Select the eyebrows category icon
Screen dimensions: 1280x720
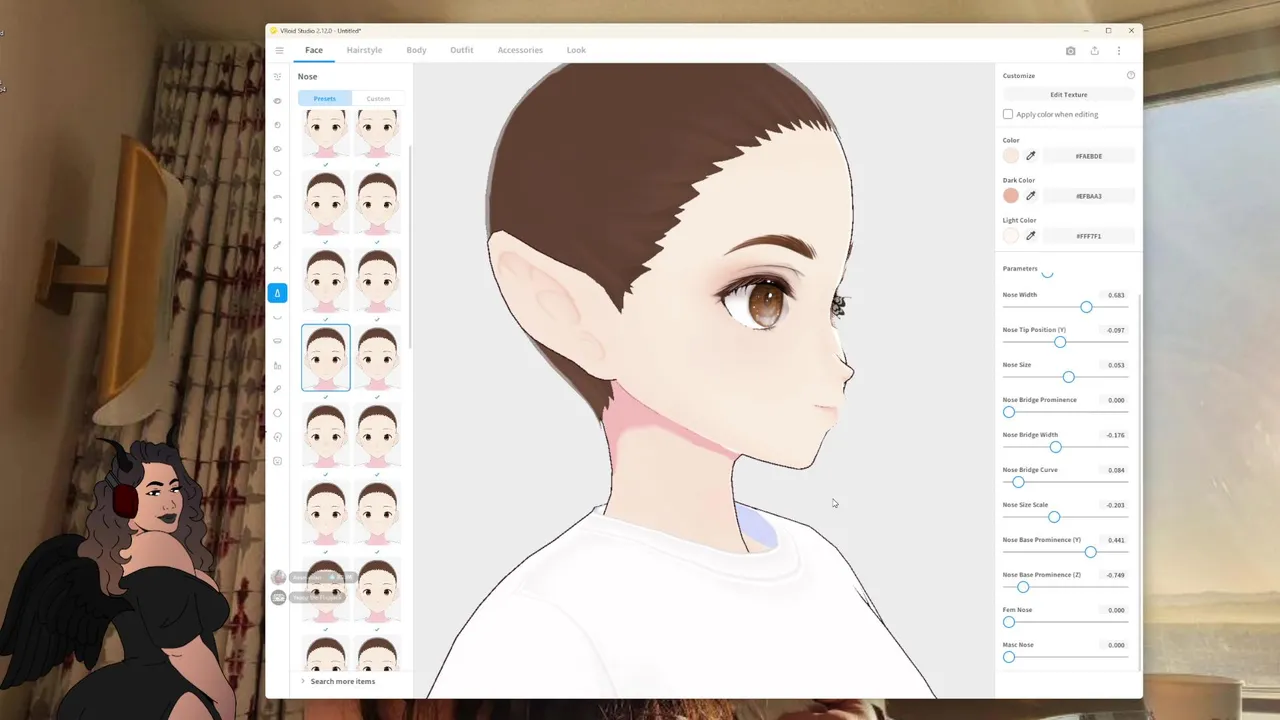coord(278,197)
